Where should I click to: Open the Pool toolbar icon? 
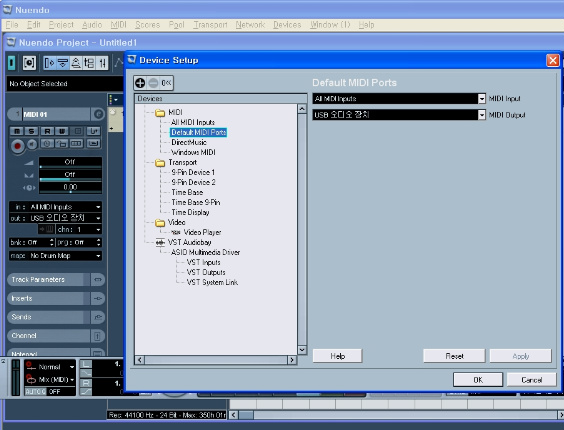click(x=89, y=63)
